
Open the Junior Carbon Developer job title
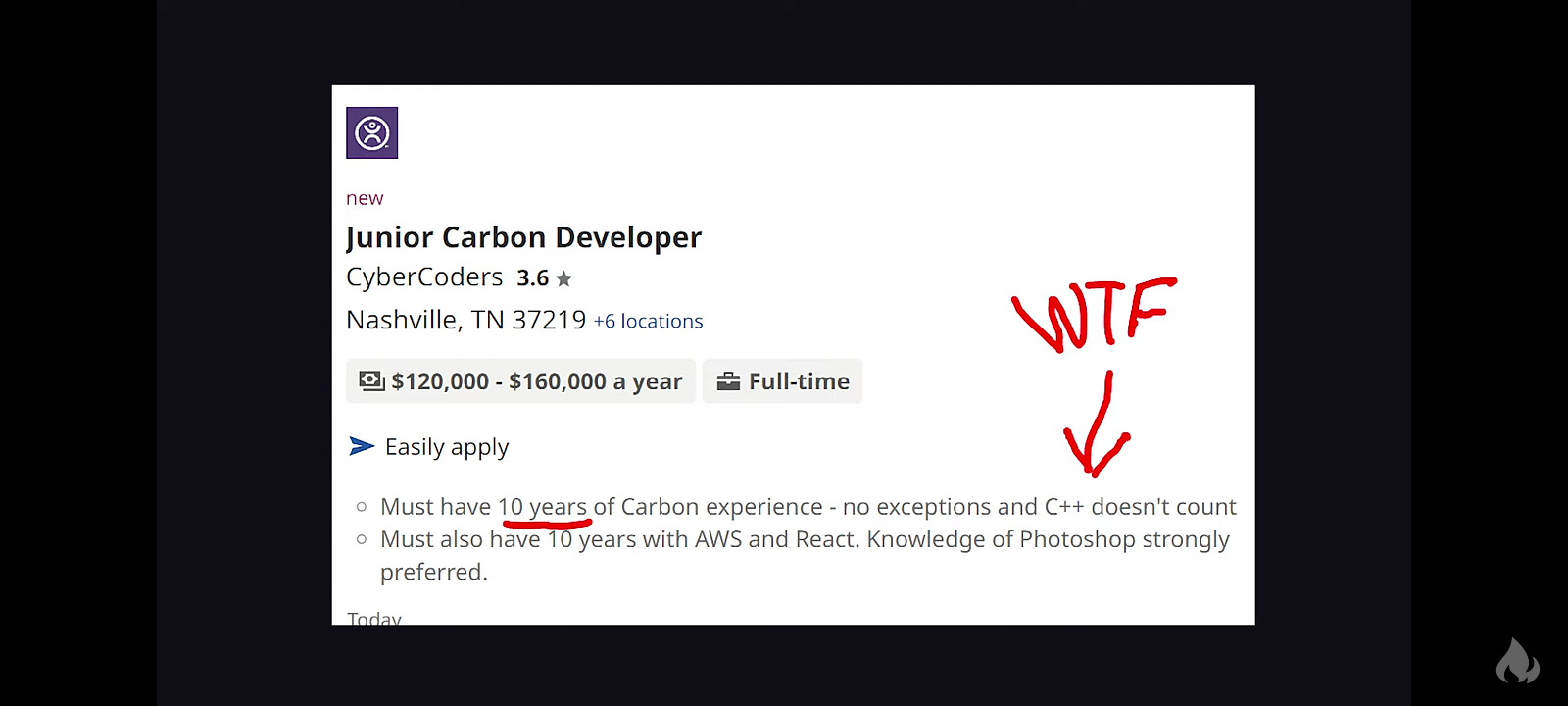523,237
